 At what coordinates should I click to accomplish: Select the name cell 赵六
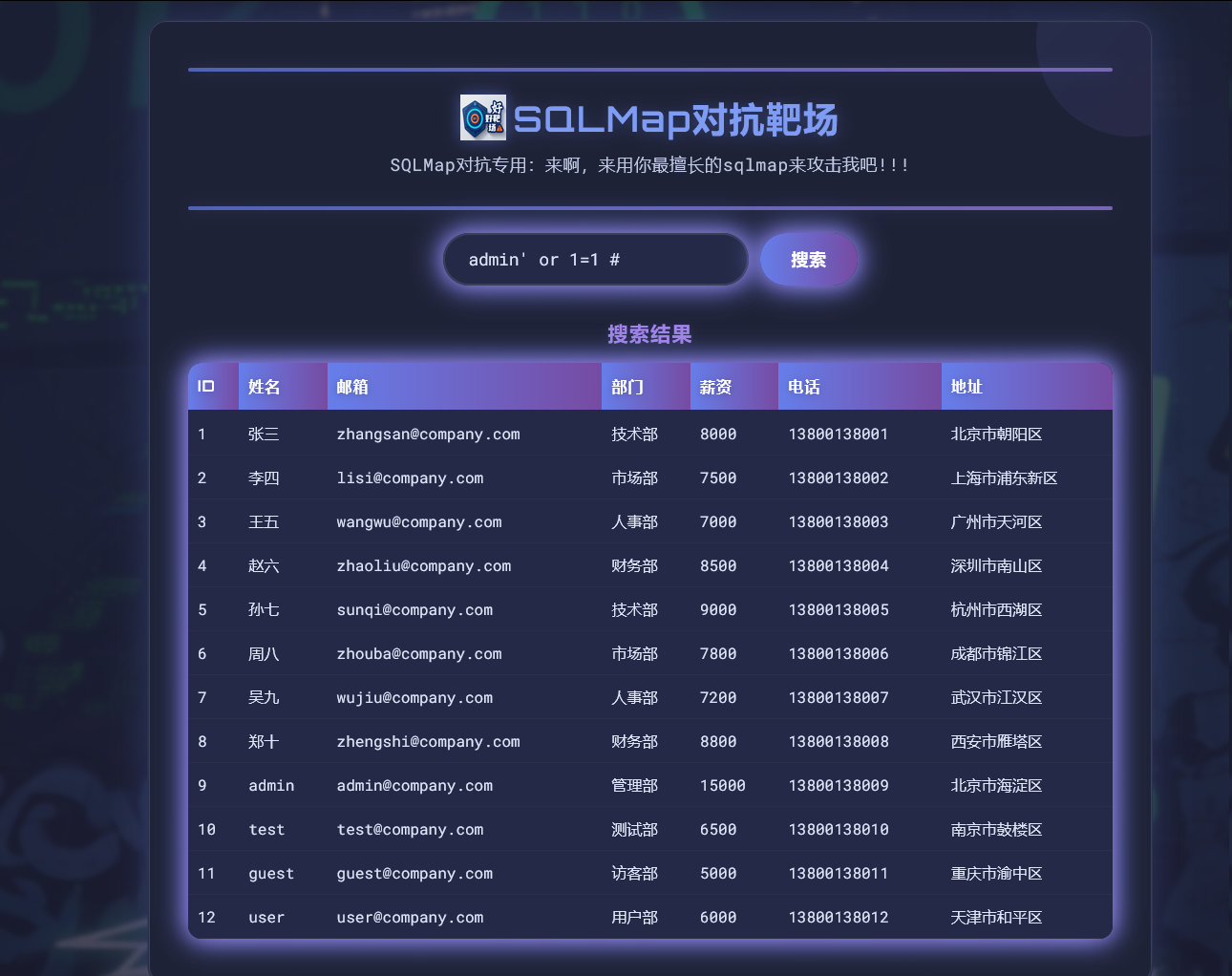(264, 566)
